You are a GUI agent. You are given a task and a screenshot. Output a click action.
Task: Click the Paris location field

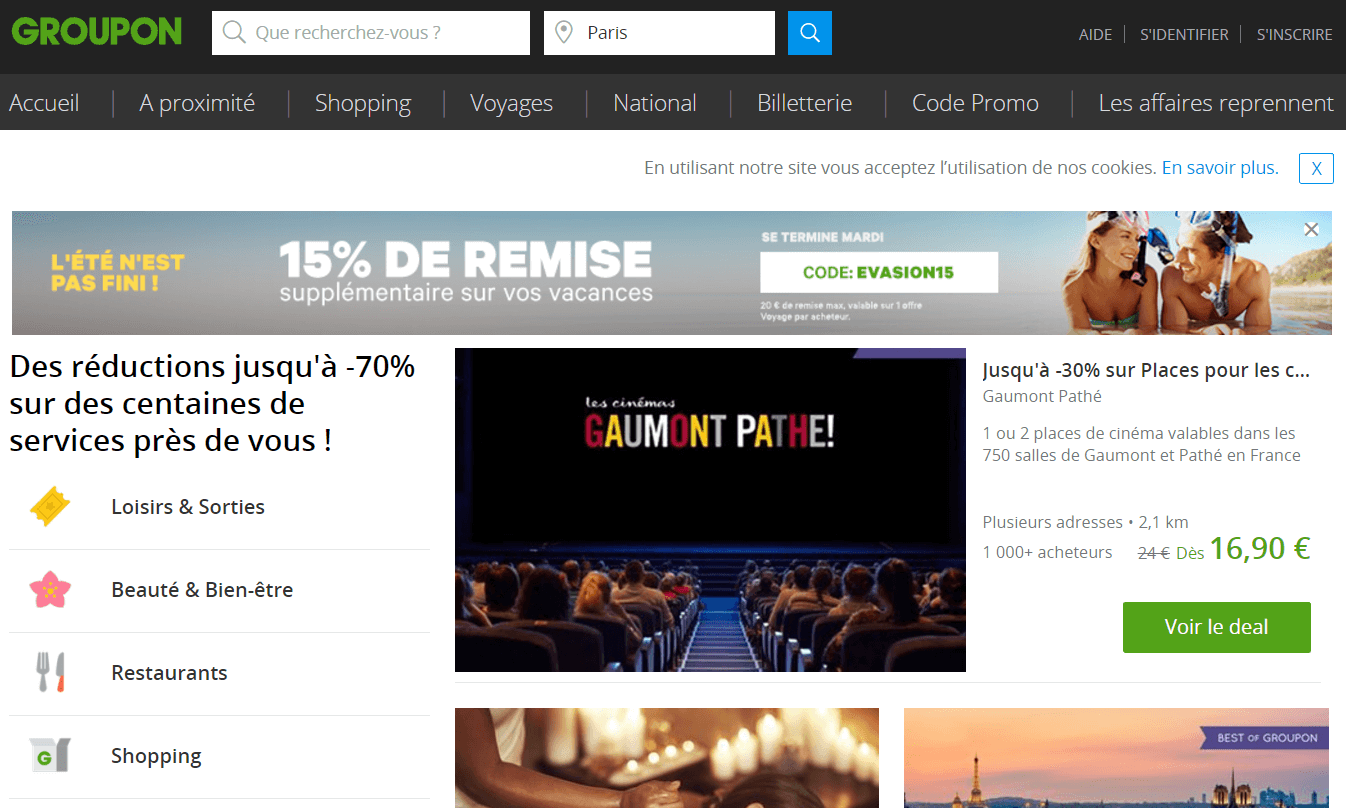click(x=659, y=33)
